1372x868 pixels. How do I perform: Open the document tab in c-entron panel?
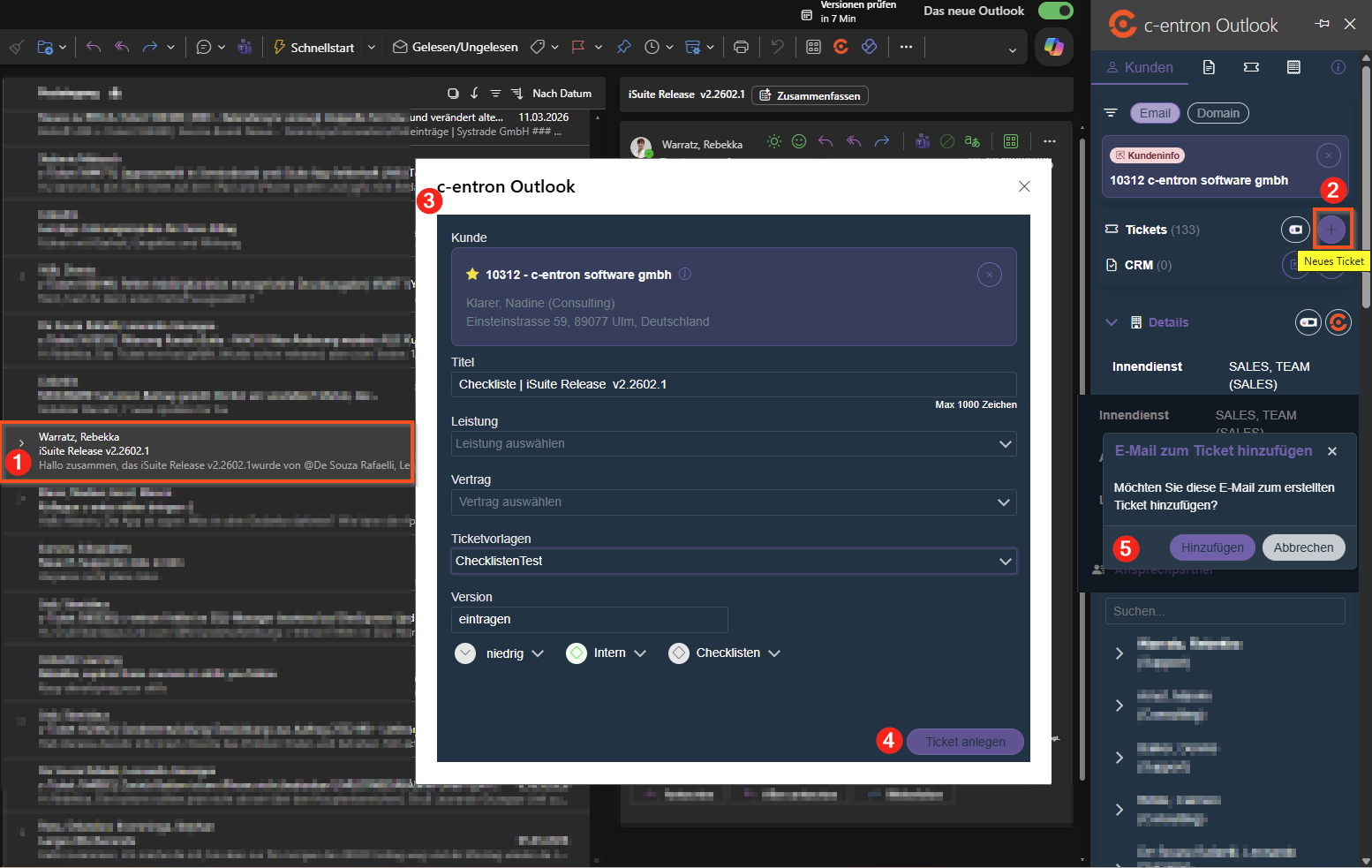[x=1209, y=67]
